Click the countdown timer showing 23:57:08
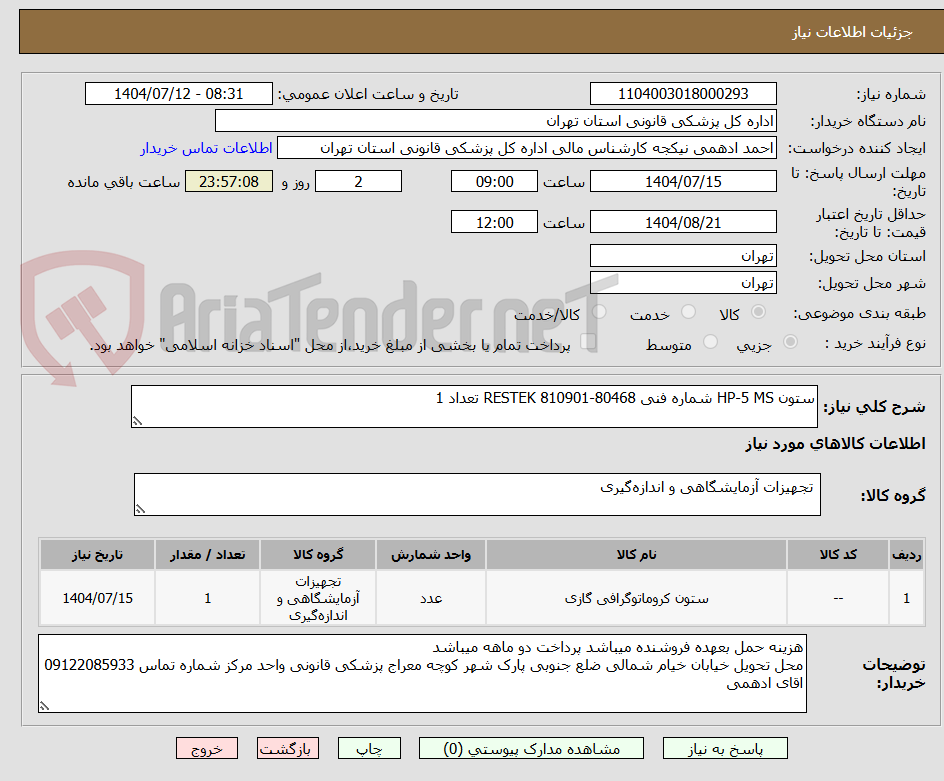 [x=228, y=181]
